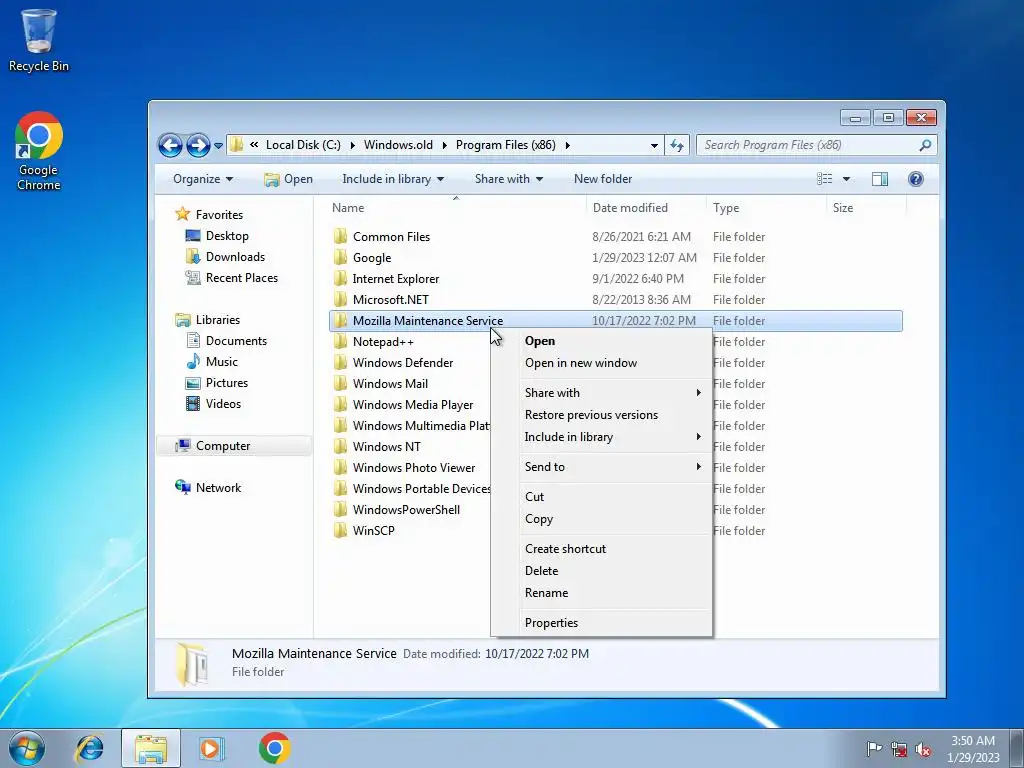This screenshot has height=768, width=1024.
Task: Open the More view options arrow
Action: click(x=846, y=179)
